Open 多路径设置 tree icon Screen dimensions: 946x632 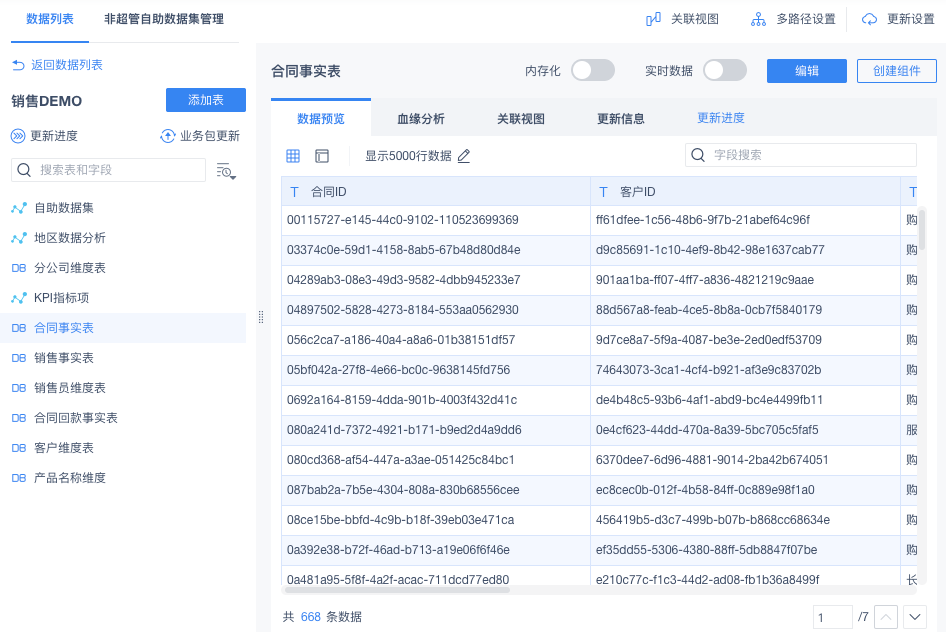[x=758, y=19]
